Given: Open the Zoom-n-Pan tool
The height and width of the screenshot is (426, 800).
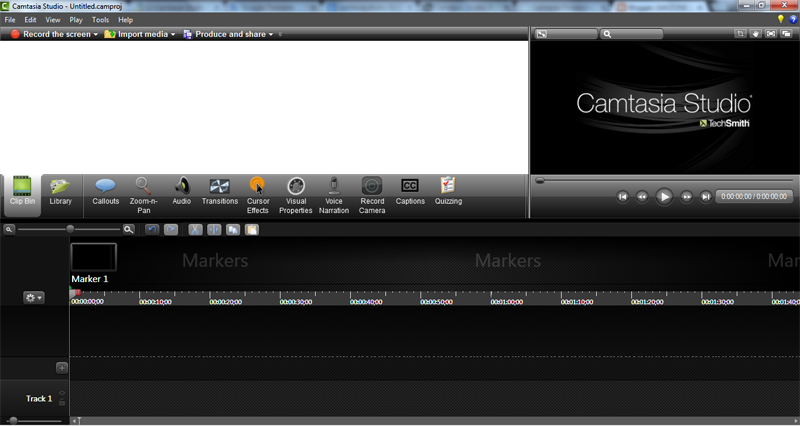Looking at the screenshot, I should [143, 195].
